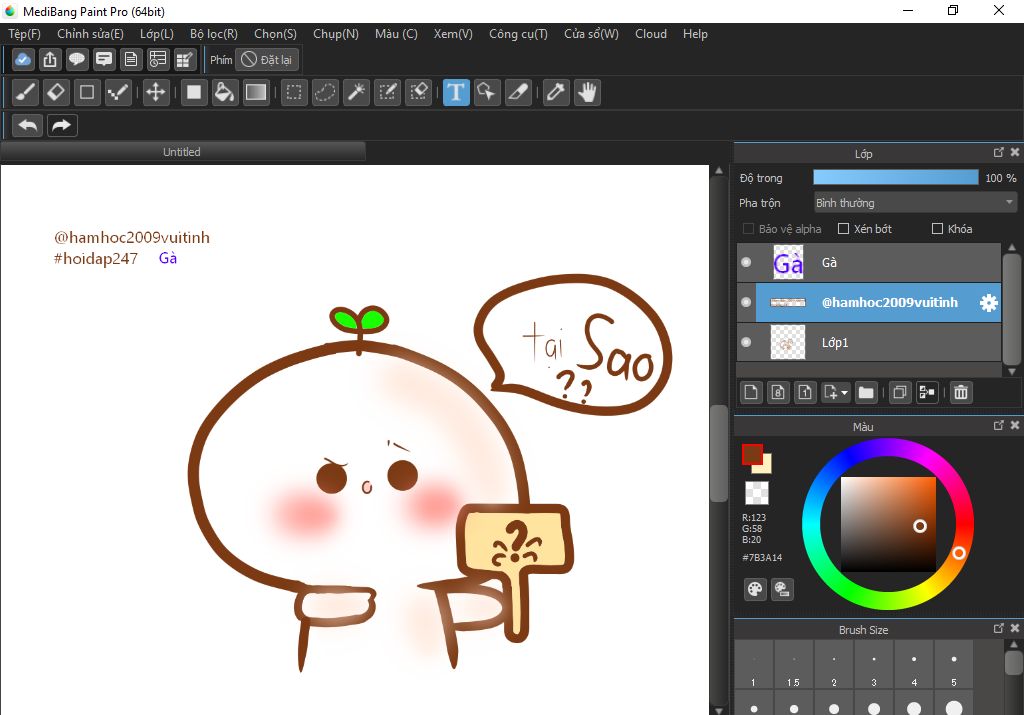The image size is (1024, 715).
Task: Select the Eraser tool
Action: [x=56, y=92]
